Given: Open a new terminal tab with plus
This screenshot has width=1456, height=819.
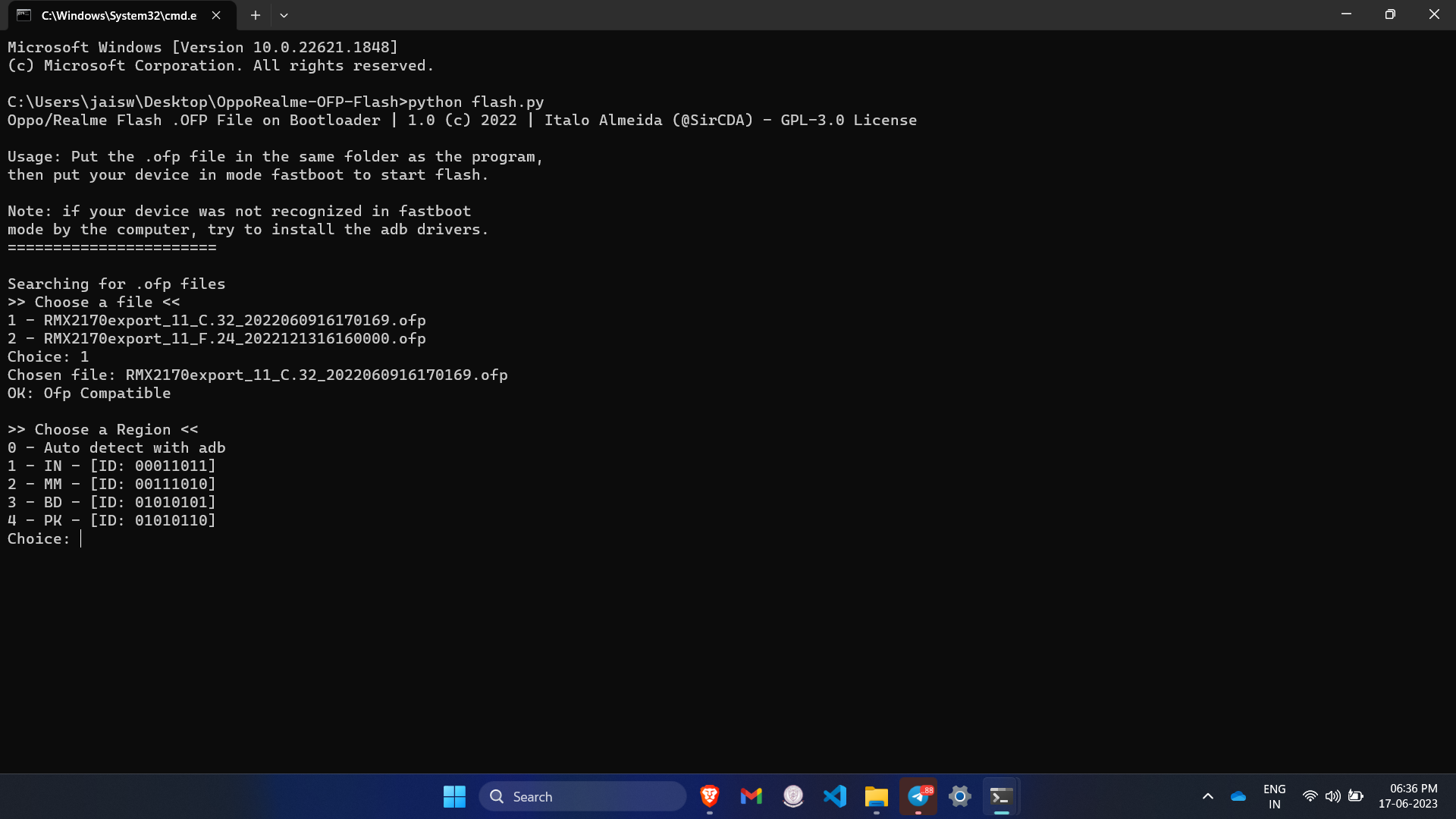Looking at the screenshot, I should (256, 15).
